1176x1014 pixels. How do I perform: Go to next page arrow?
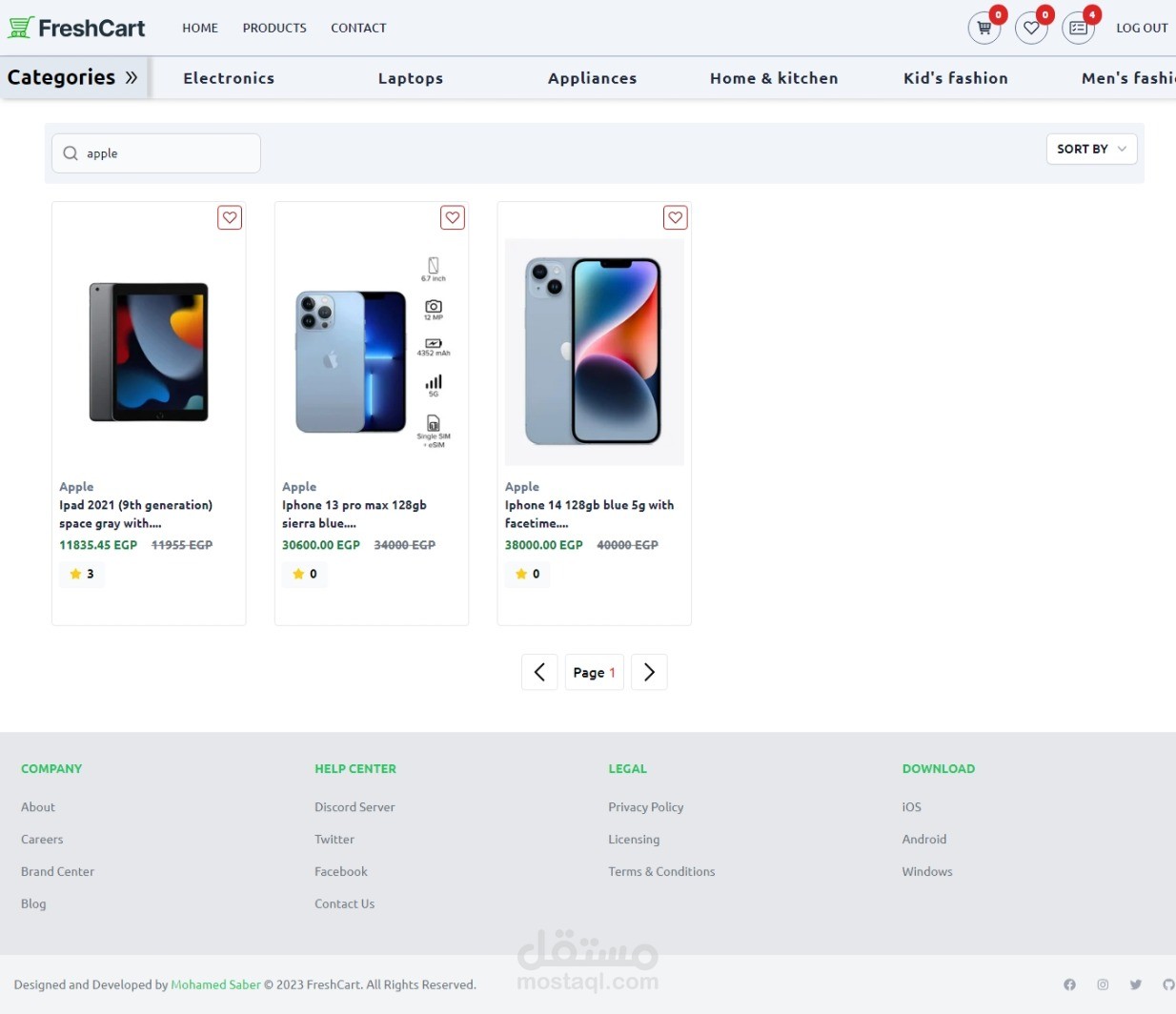(x=649, y=672)
